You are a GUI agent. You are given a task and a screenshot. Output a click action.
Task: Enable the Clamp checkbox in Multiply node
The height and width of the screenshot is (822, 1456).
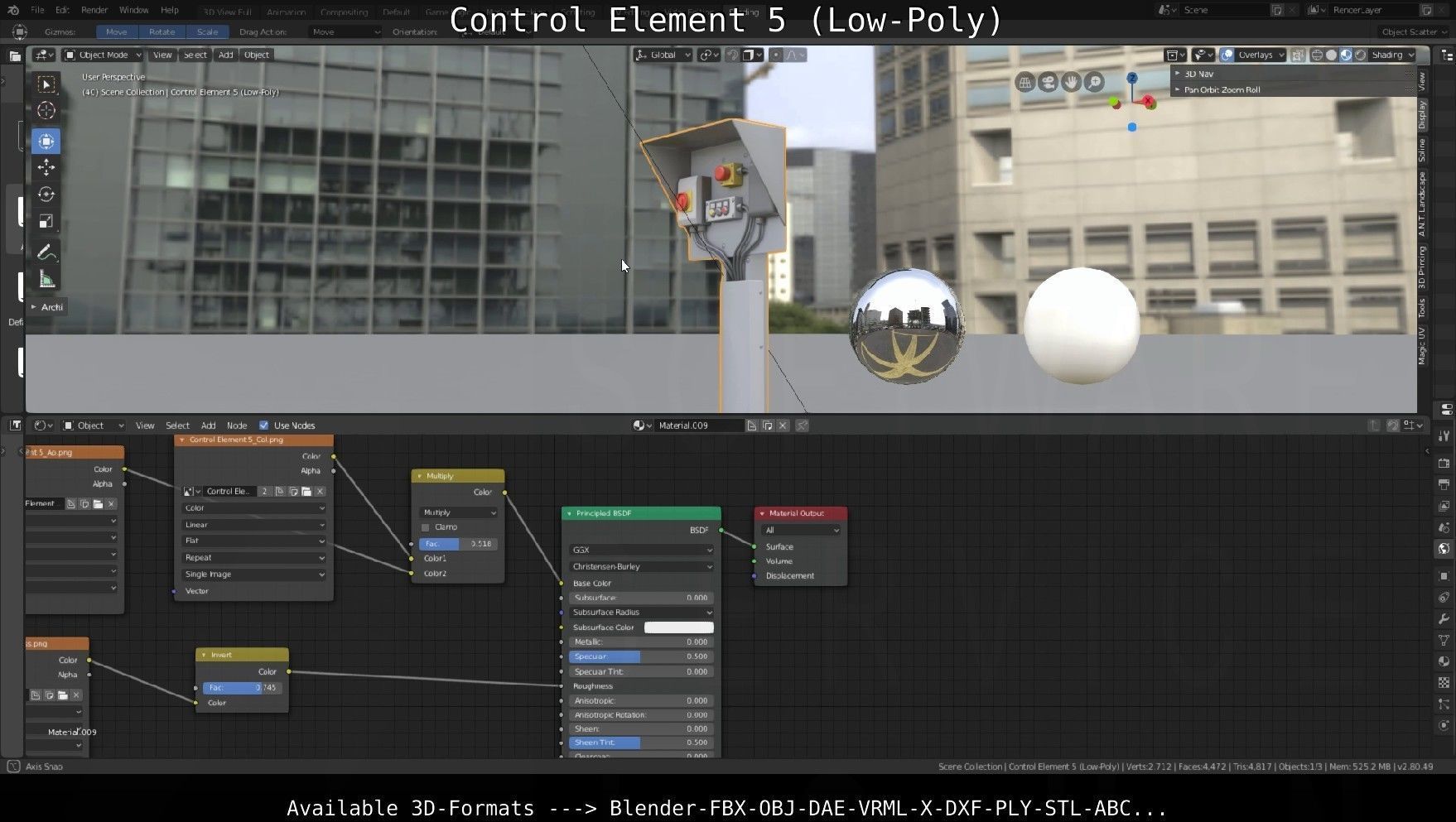pos(426,527)
